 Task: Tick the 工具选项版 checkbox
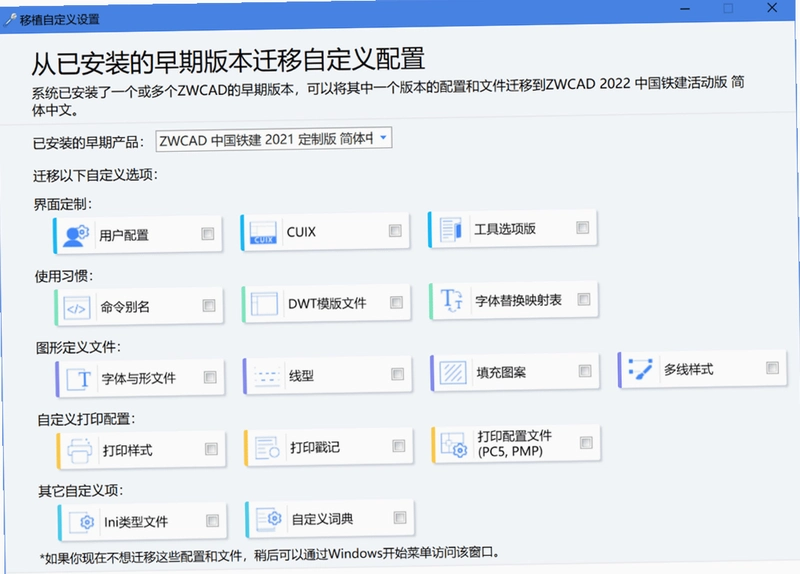coord(583,228)
